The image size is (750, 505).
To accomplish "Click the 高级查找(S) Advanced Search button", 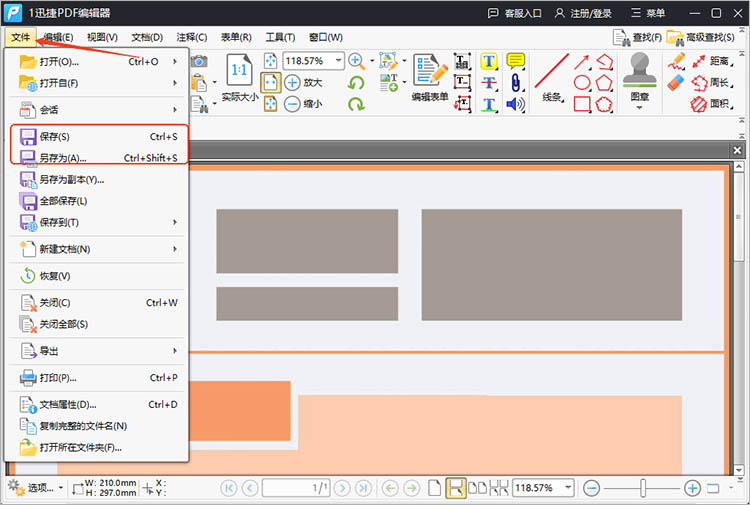I will tap(701, 37).
